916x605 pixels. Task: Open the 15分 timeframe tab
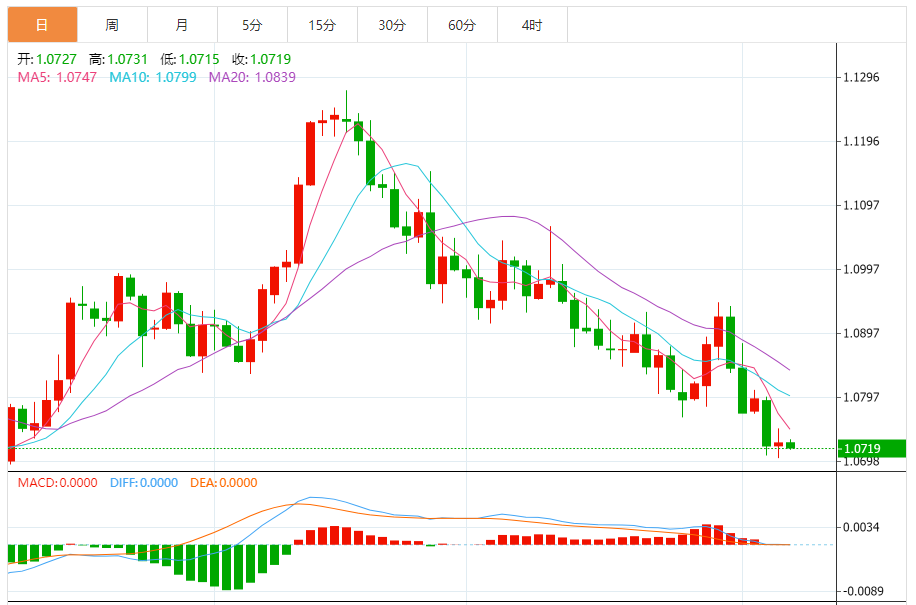pyautogui.click(x=322, y=25)
